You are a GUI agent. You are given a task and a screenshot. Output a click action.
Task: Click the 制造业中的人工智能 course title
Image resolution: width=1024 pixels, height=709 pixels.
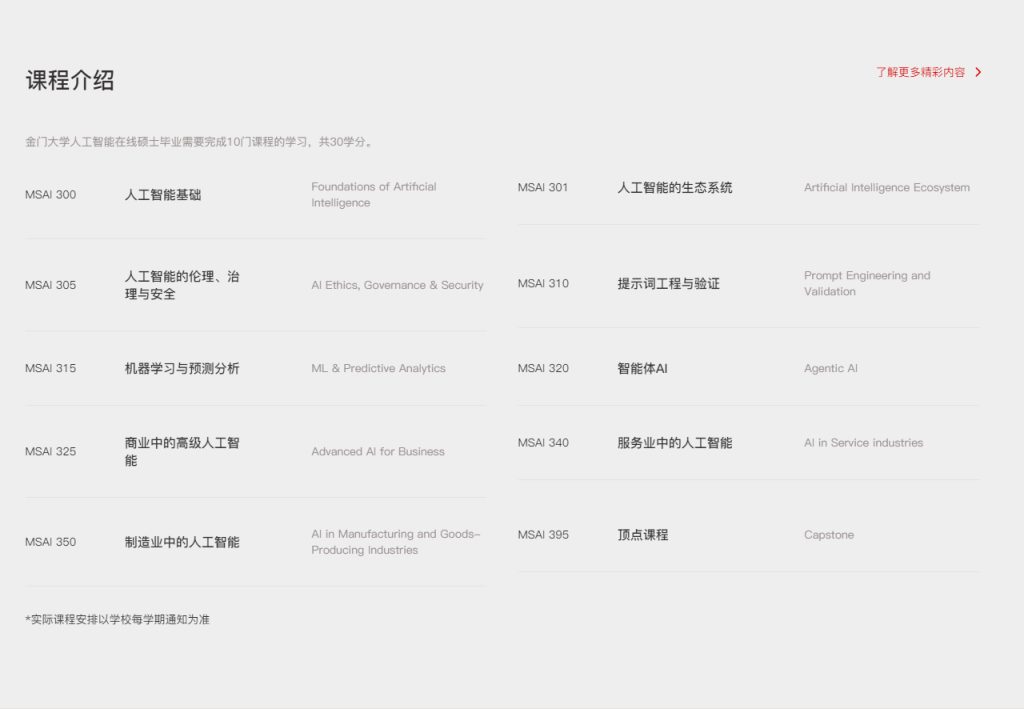coord(182,542)
